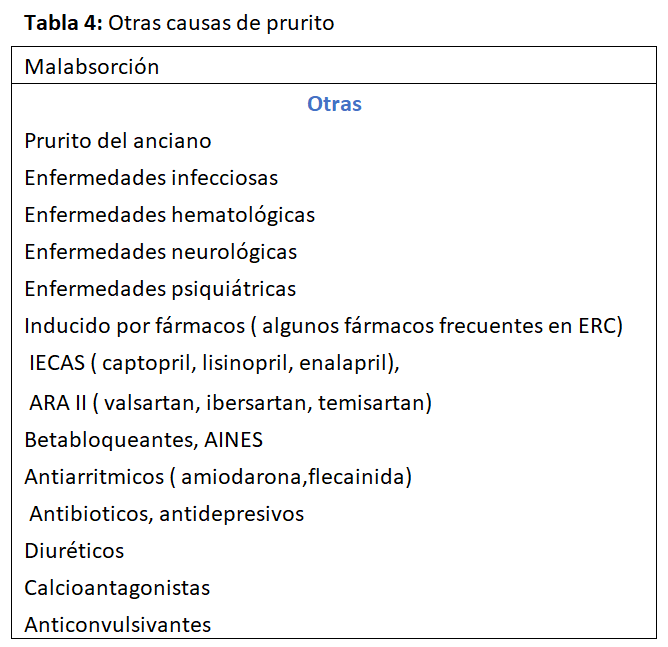Select 'Enfermedades neurológicas' row
This screenshot has width=668, height=647.
[x=160, y=252]
